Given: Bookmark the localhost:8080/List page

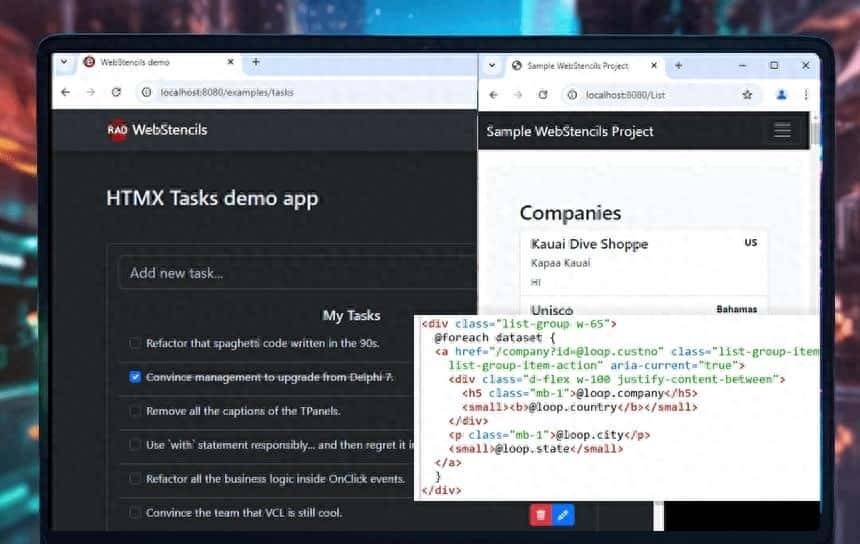Looking at the screenshot, I should (747, 95).
